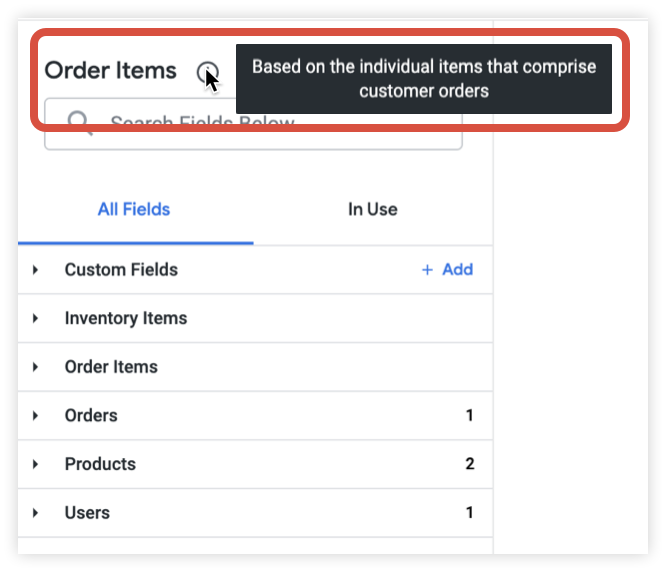The width and height of the screenshot is (666, 572).
Task: Switch to the In Use tab
Action: [372, 209]
